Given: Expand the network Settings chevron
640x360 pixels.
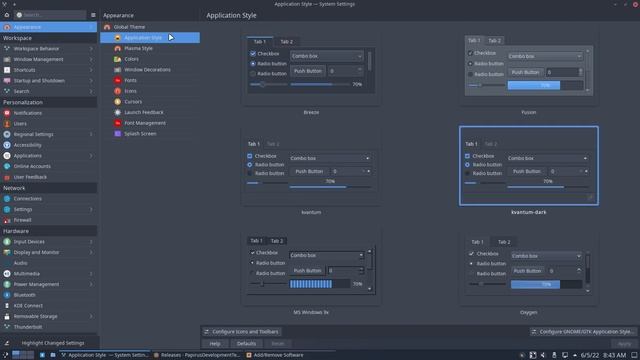Looking at the screenshot, I should click(x=91, y=209).
